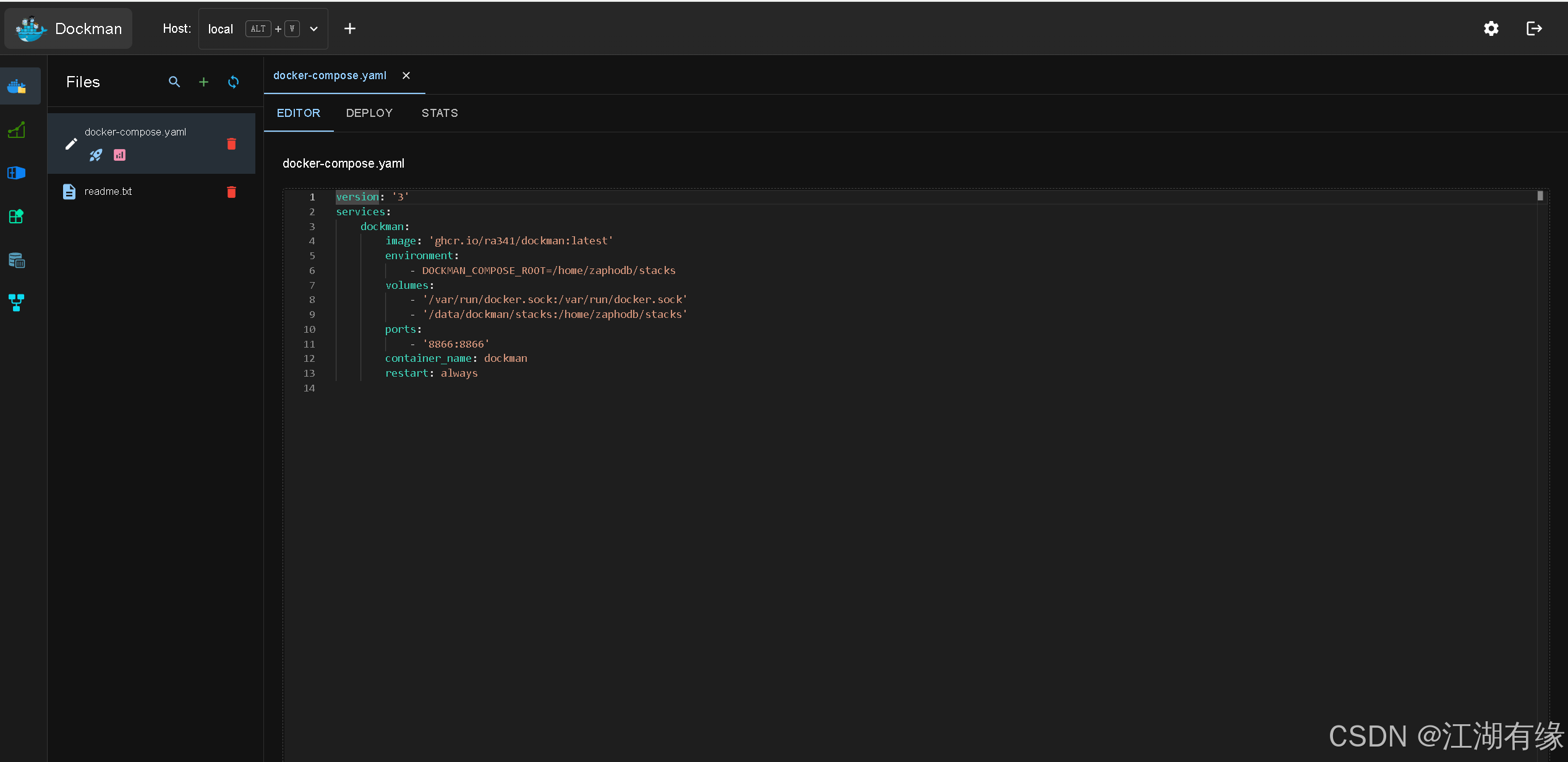Close the docker-compose.yaml file tab

pyautogui.click(x=406, y=75)
